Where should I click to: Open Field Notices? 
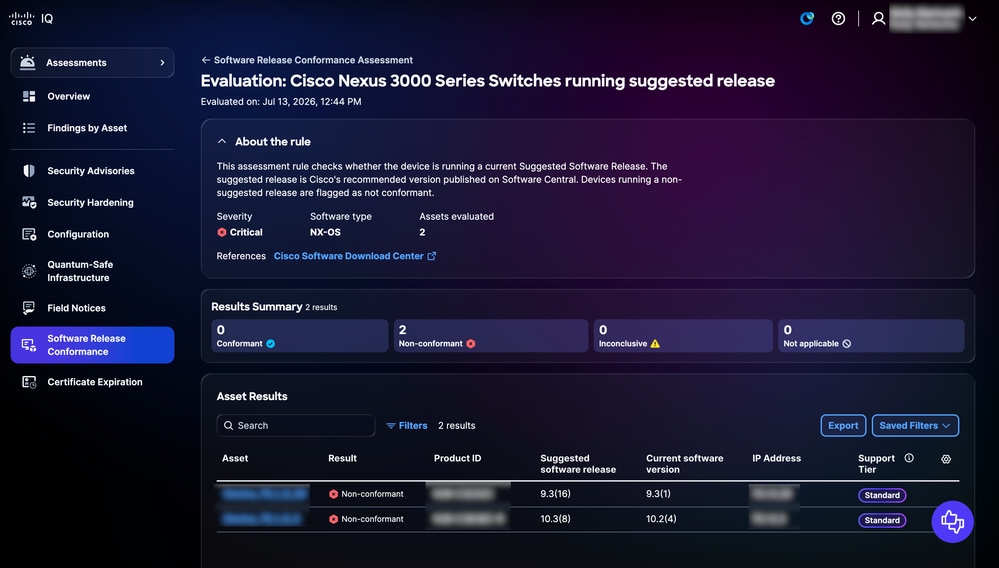76,308
